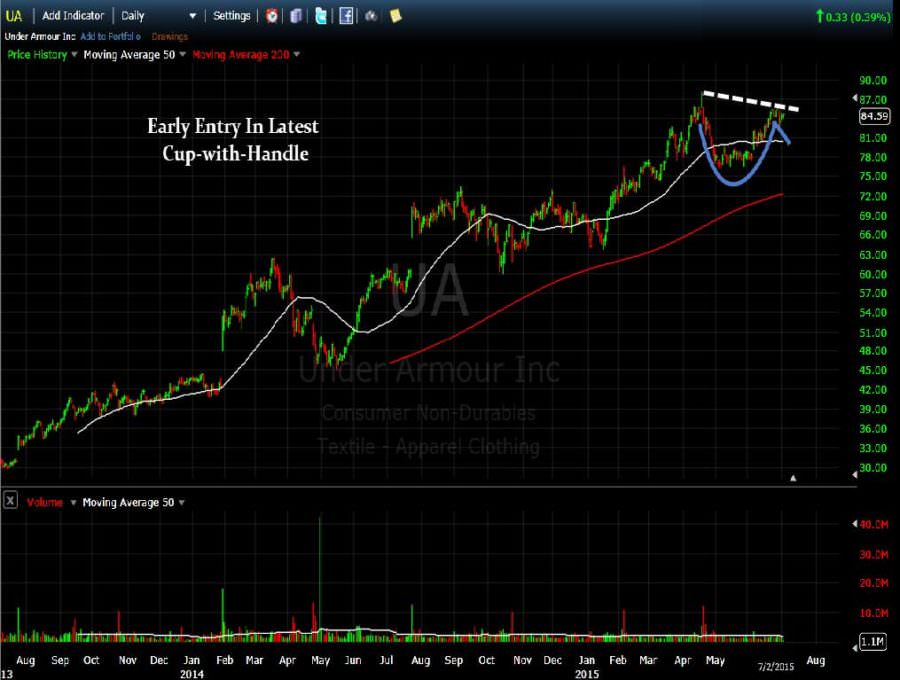Expand the Volume dropdown arrow
This screenshot has height=680, width=900.
(73, 503)
